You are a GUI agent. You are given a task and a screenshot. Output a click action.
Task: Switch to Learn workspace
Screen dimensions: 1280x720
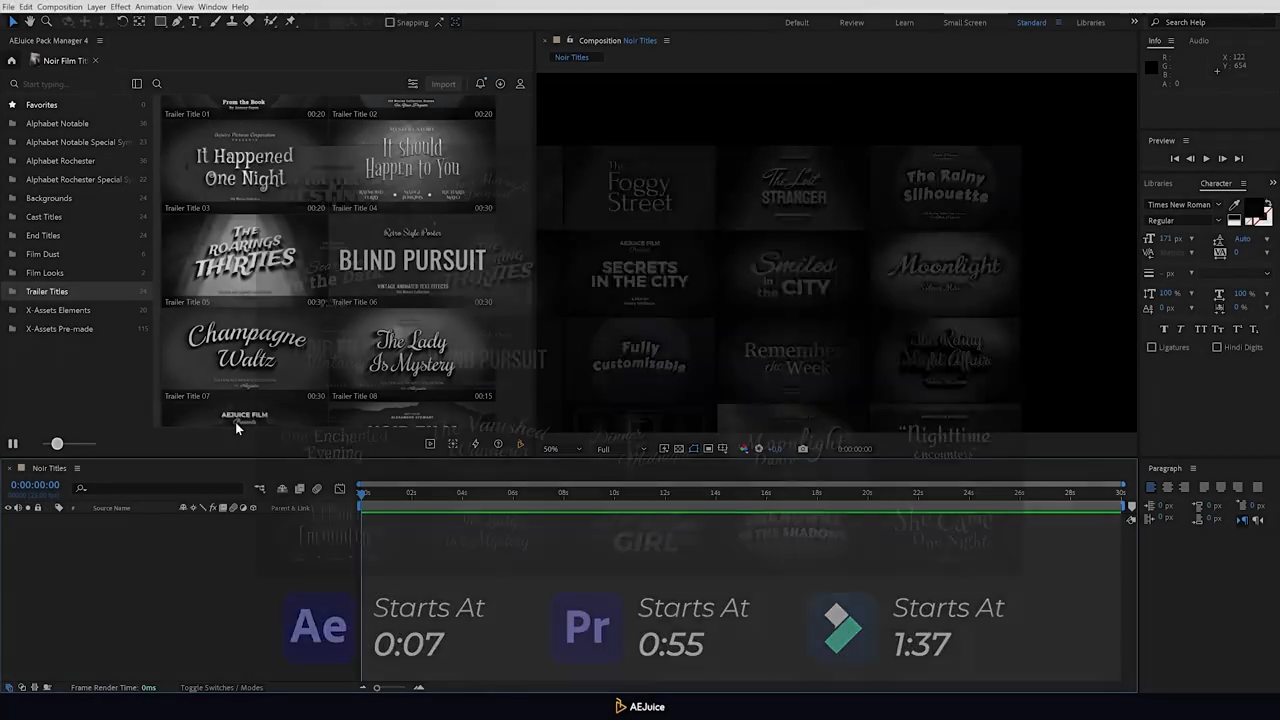(904, 22)
